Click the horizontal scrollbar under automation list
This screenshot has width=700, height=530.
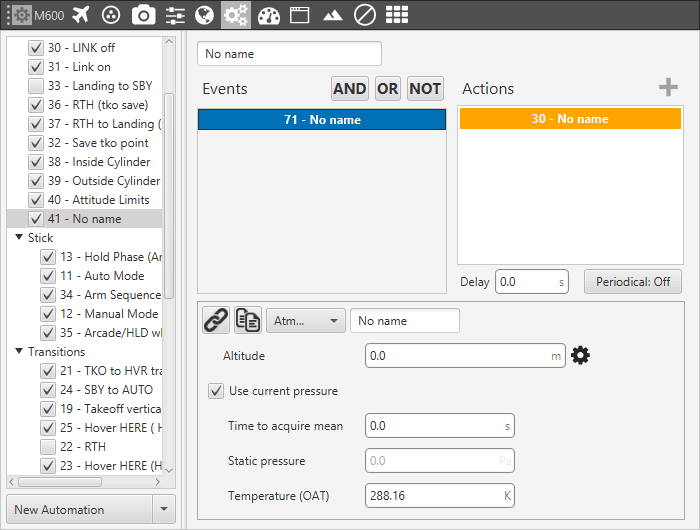[x=60, y=482]
